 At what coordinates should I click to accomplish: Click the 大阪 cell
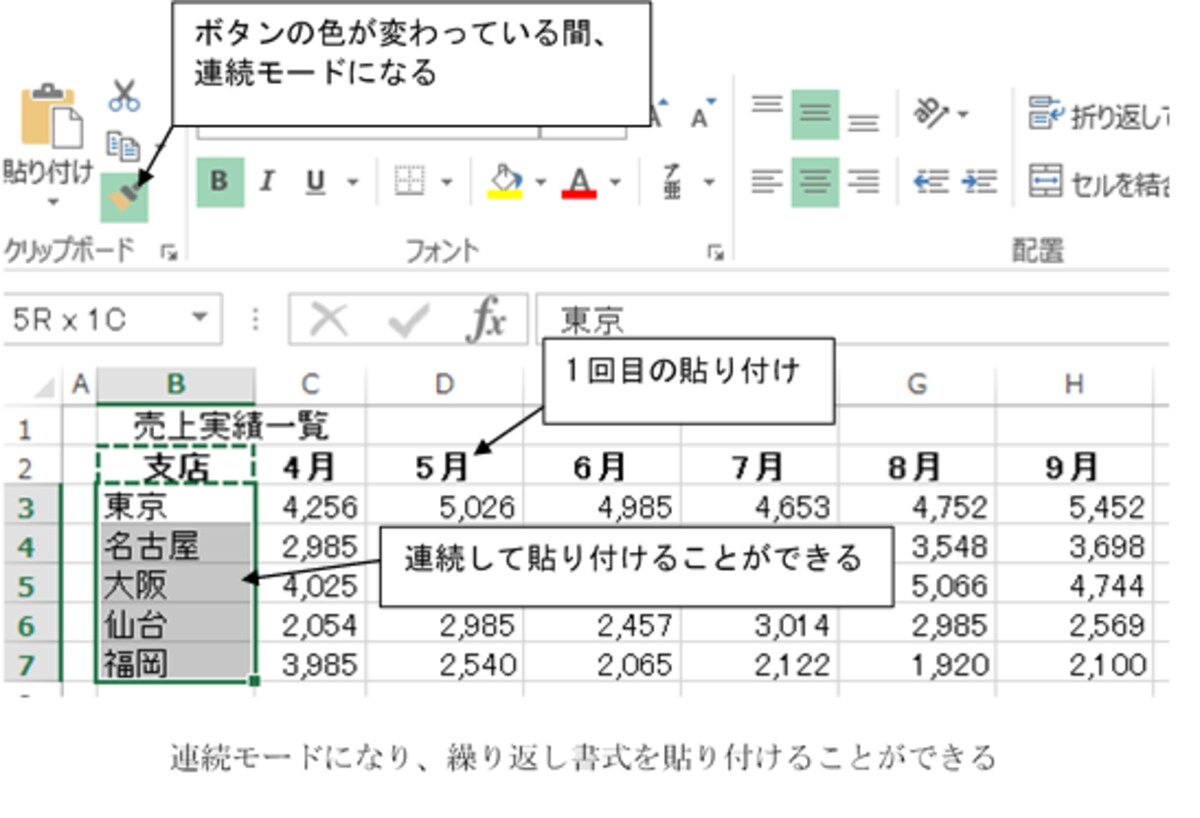tap(176, 585)
